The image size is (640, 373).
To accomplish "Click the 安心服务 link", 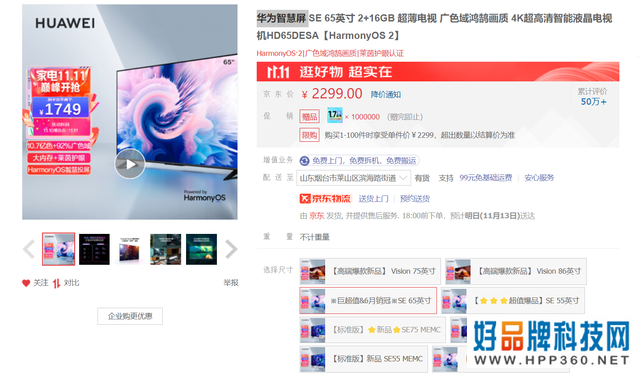I will [539, 178].
